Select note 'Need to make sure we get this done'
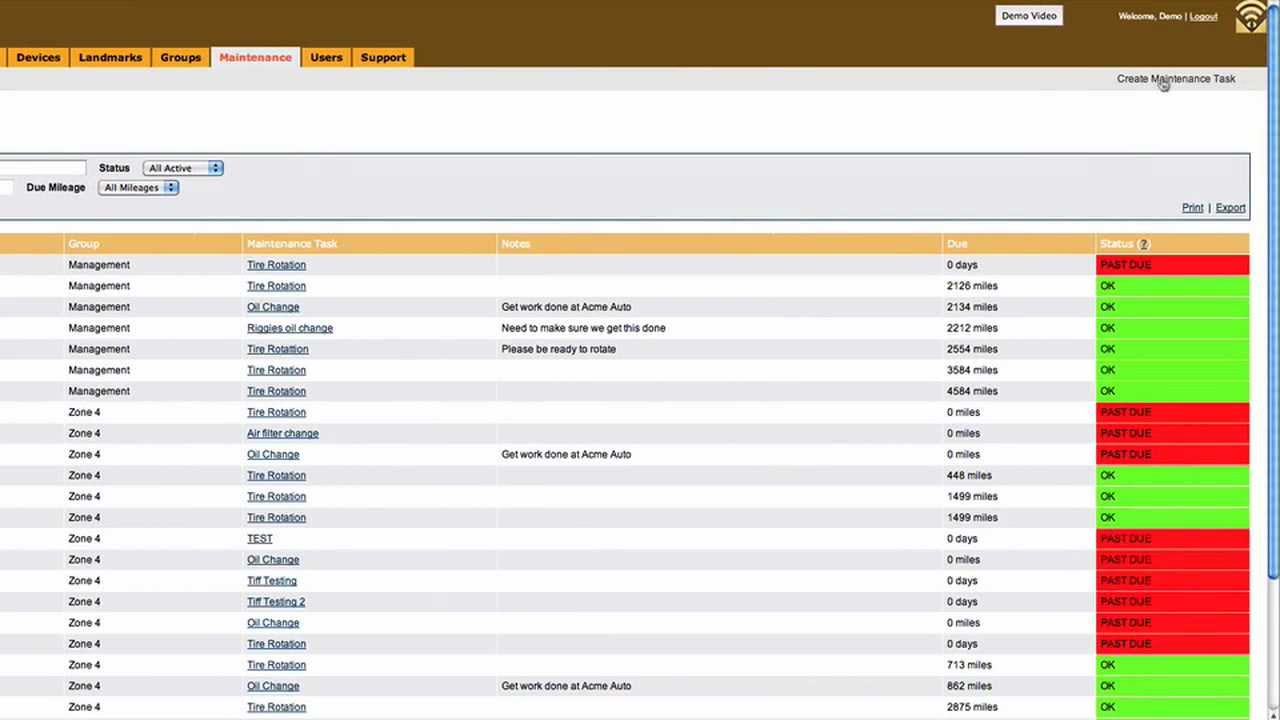 [583, 328]
